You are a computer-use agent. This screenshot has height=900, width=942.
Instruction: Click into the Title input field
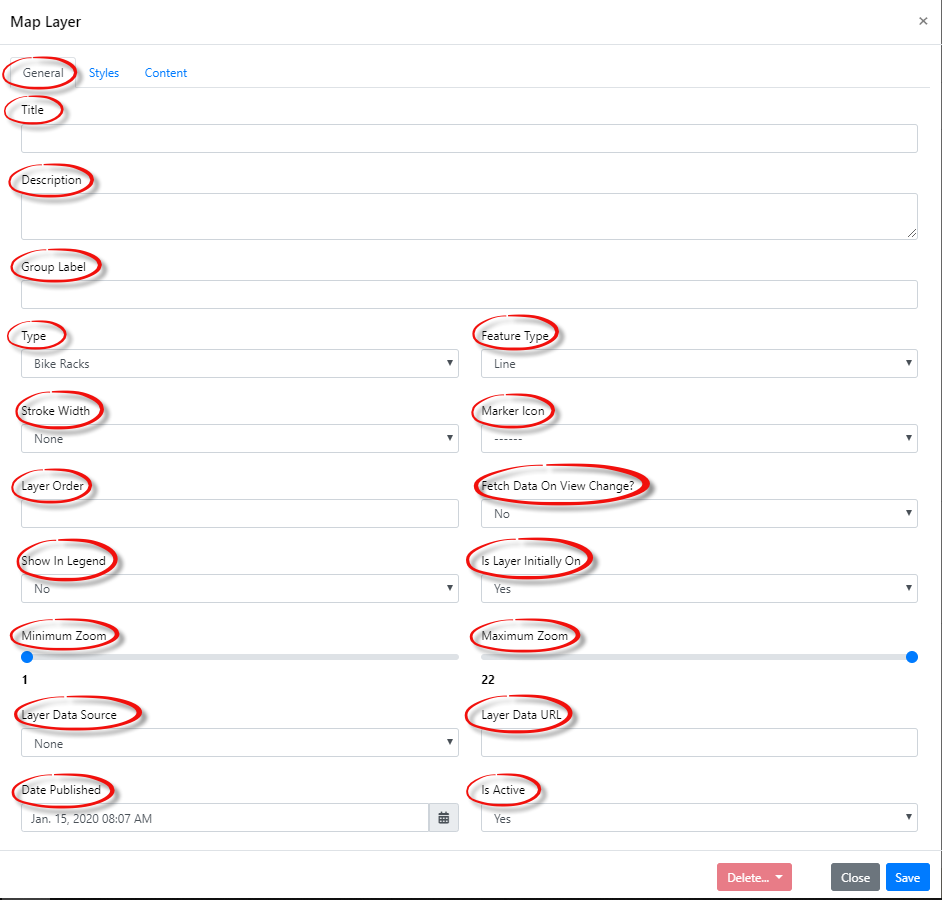469,139
